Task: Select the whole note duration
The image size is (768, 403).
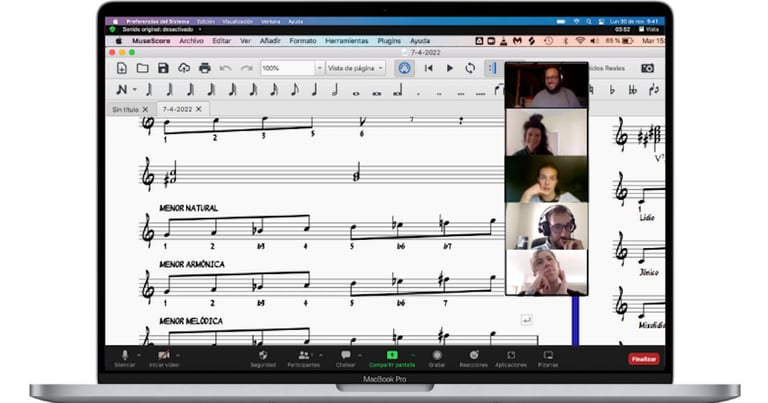Action: click(356, 93)
